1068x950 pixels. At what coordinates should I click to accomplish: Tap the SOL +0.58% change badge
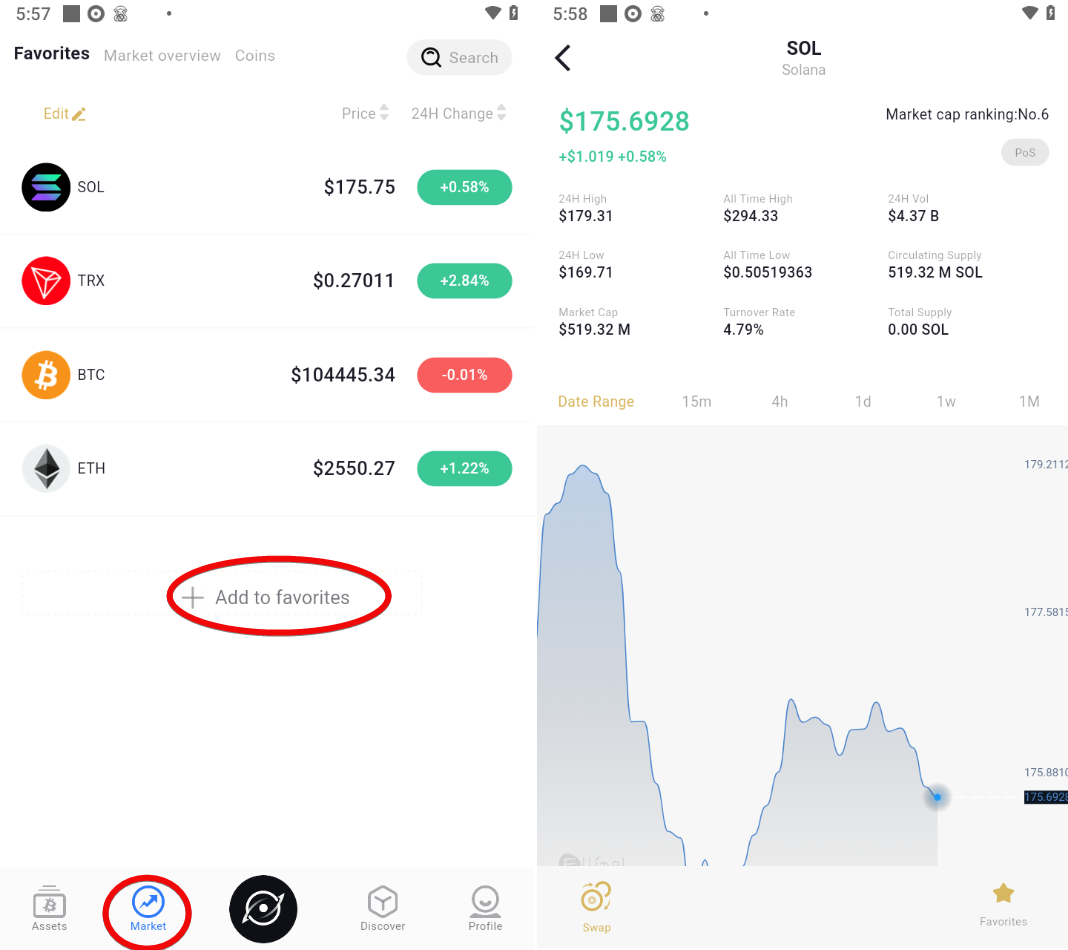point(465,187)
